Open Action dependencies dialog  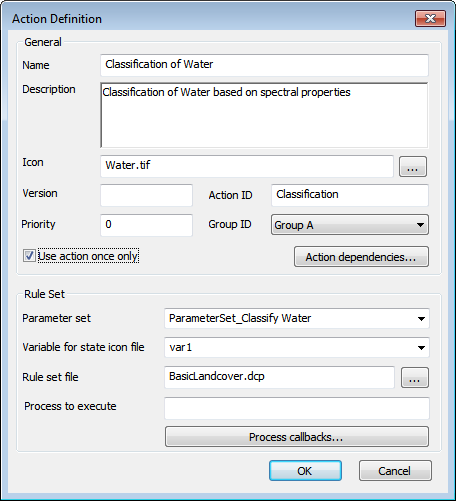pyautogui.click(x=361, y=257)
